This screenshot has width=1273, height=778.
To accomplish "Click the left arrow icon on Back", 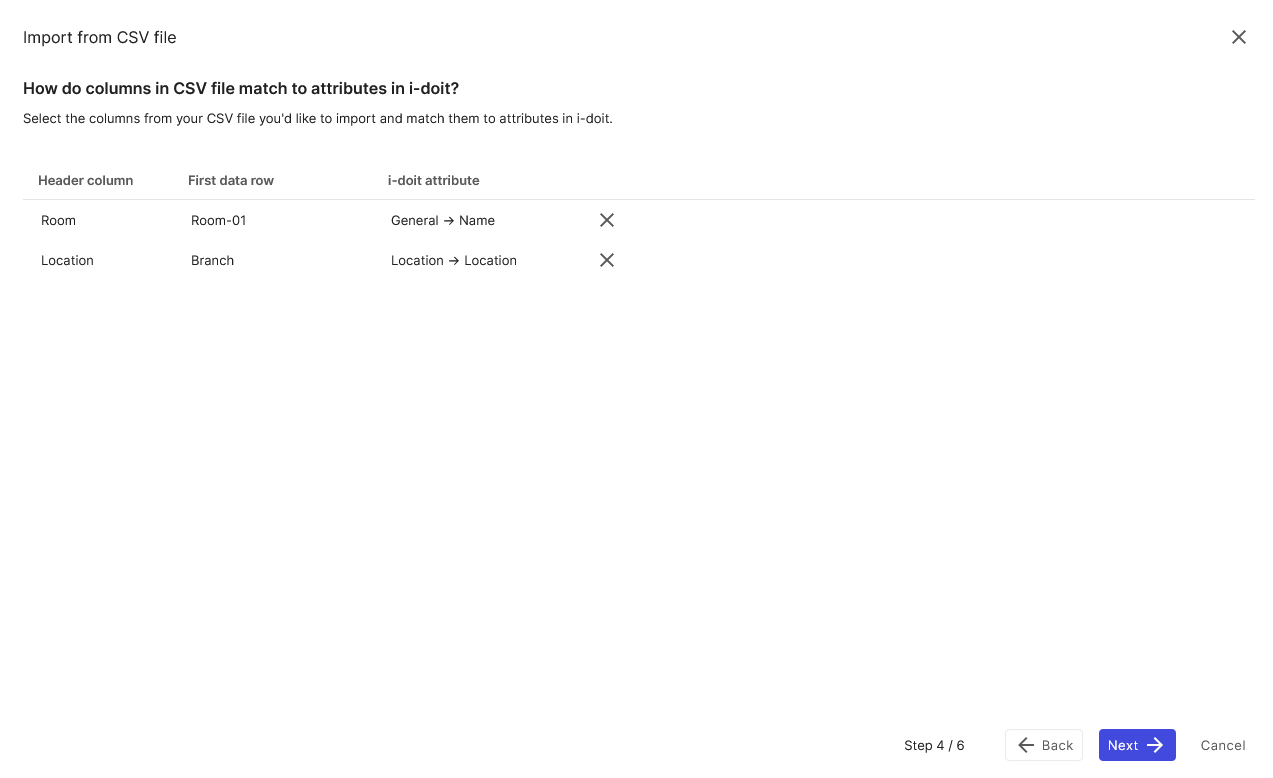I will [x=1026, y=745].
